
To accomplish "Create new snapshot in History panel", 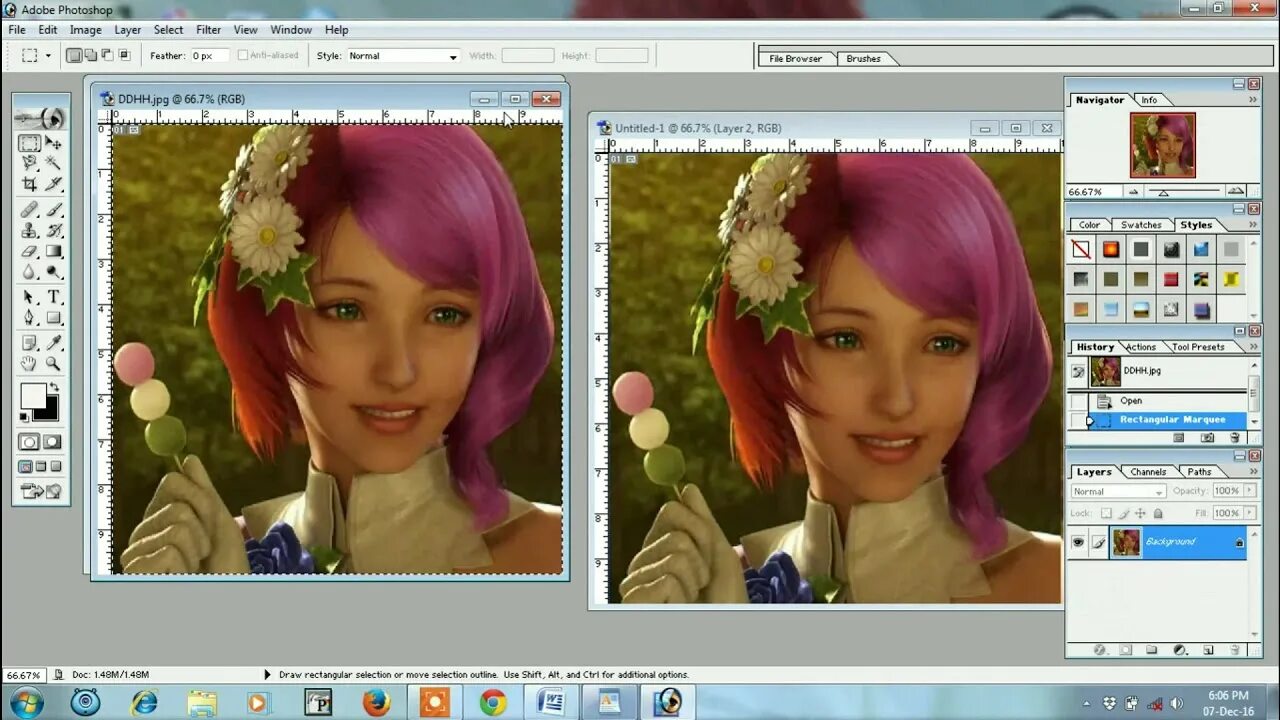I will coord(1207,438).
